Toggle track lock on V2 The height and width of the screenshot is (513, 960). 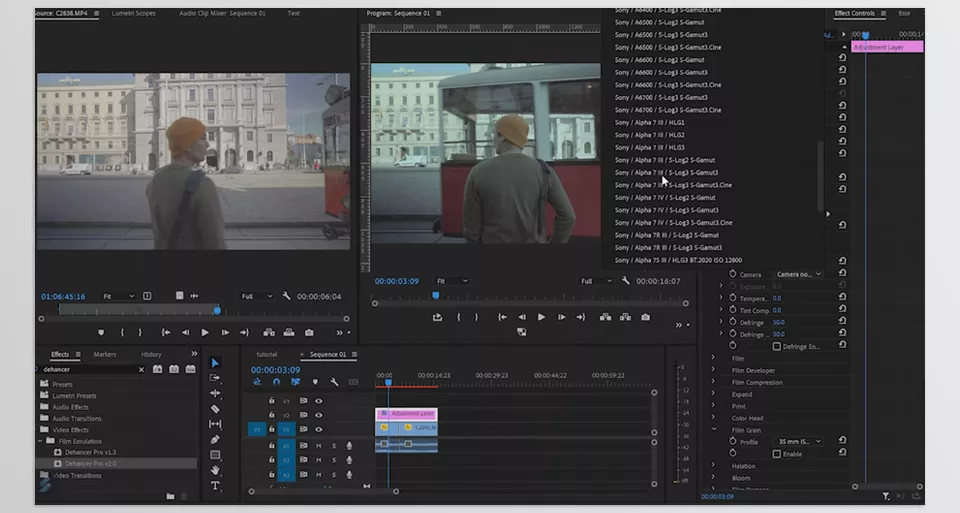tap(271, 415)
